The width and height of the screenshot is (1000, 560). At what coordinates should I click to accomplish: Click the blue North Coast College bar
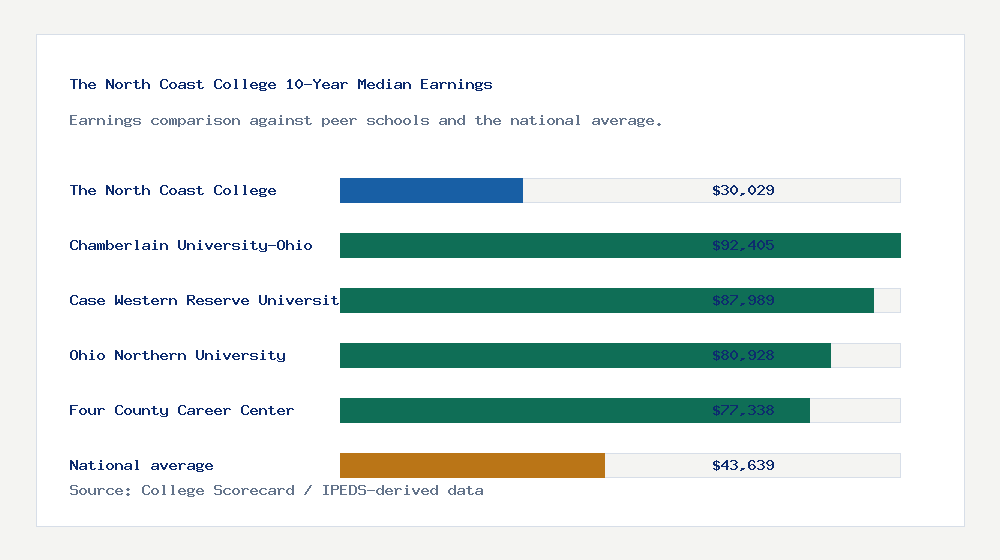pyautogui.click(x=431, y=191)
